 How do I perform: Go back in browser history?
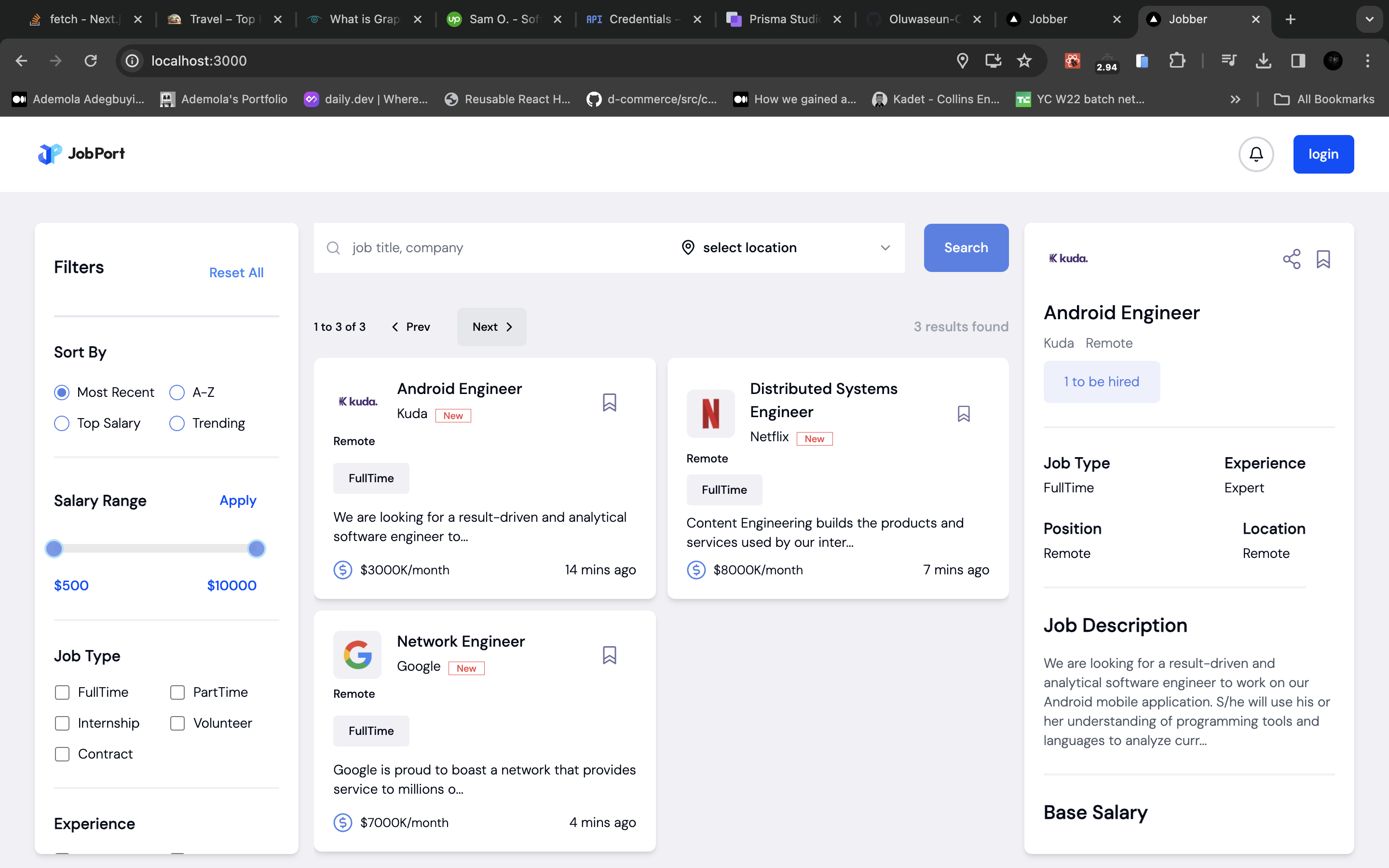pyautogui.click(x=21, y=60)
